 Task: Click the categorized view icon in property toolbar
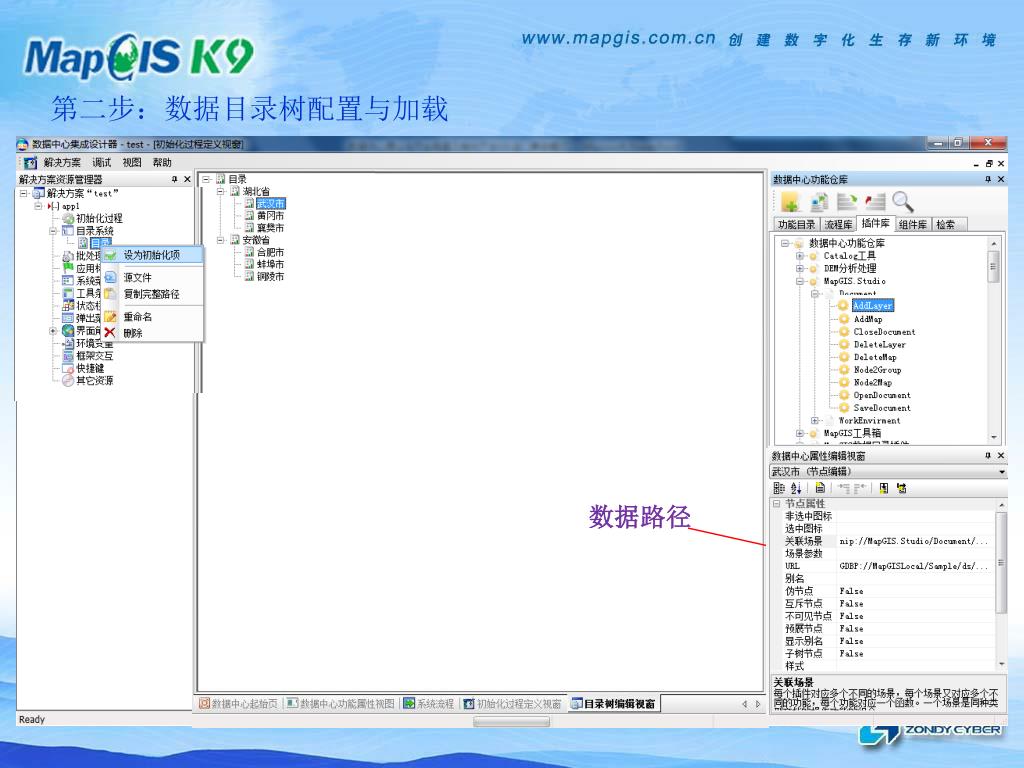[779, 488]
